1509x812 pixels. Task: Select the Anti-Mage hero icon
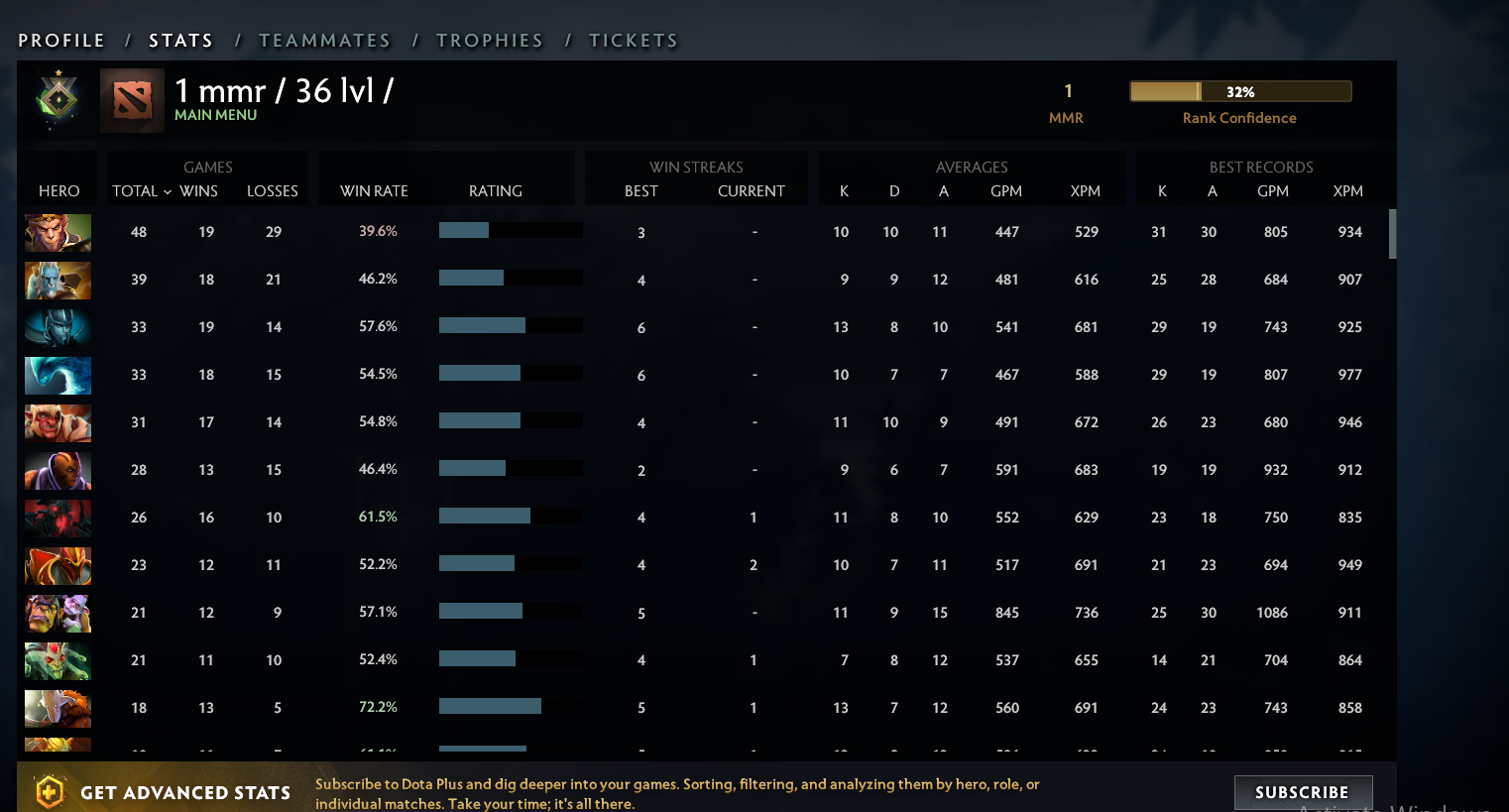click(x=58, y=470)
